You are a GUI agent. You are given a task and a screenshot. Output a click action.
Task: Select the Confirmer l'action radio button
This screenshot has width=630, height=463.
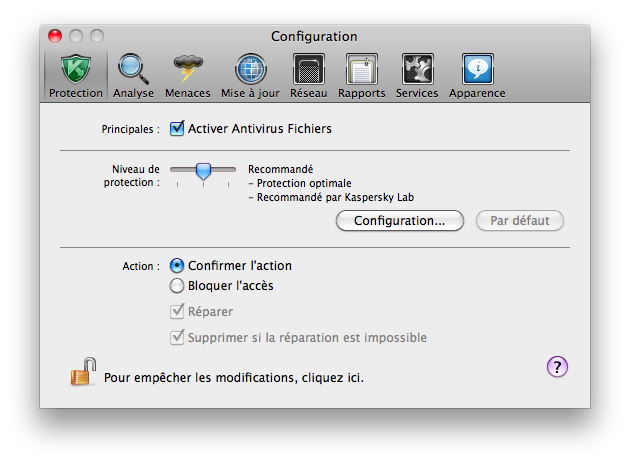coord(177,266)
